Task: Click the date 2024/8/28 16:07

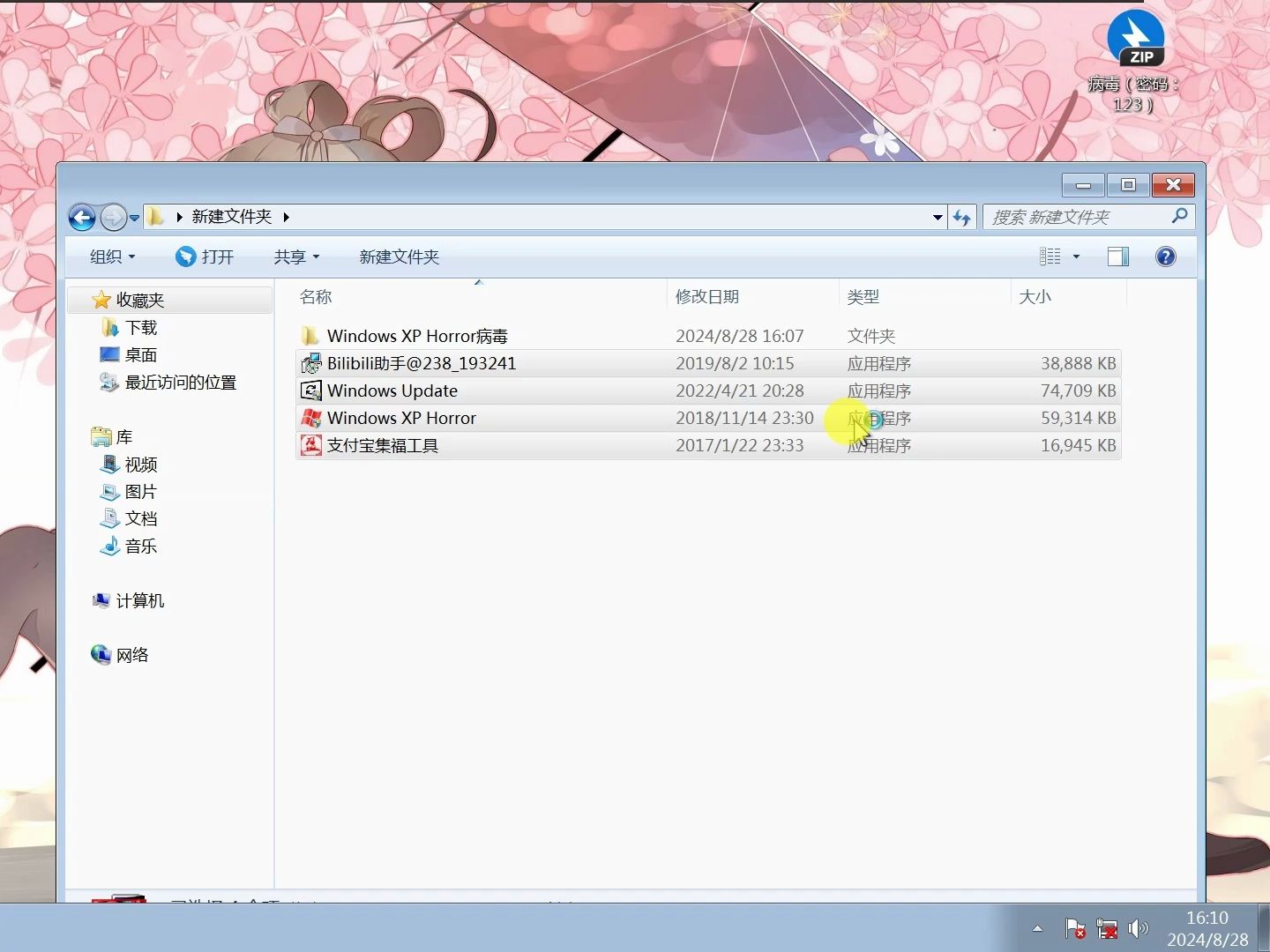Action: 740,336
